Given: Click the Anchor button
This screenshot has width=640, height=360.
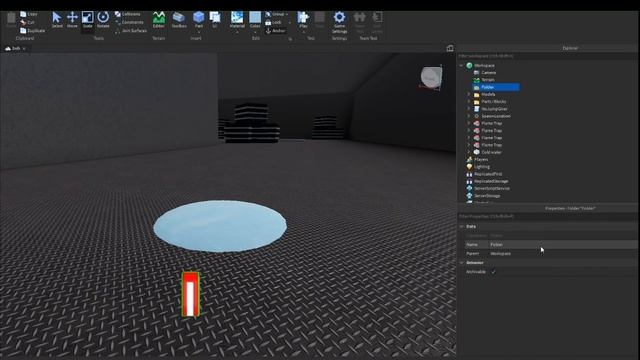Looking at the screenshot, I should pyautogui.click(x=276, y=31).
